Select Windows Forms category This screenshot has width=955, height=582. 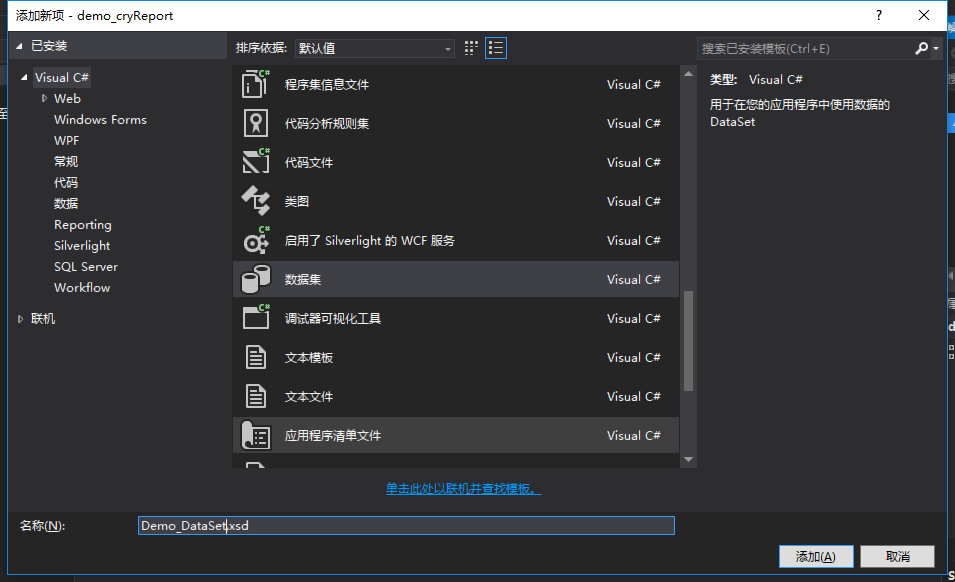coord(100,119)
